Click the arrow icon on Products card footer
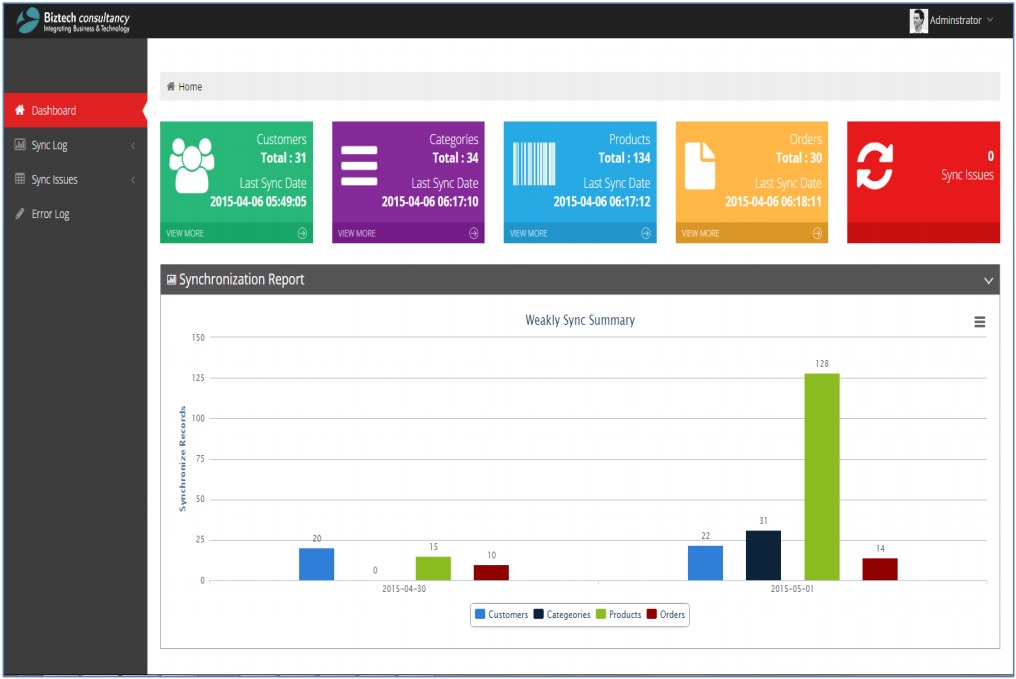Screen dimensions: 1016x679 (x=645, y=233)
